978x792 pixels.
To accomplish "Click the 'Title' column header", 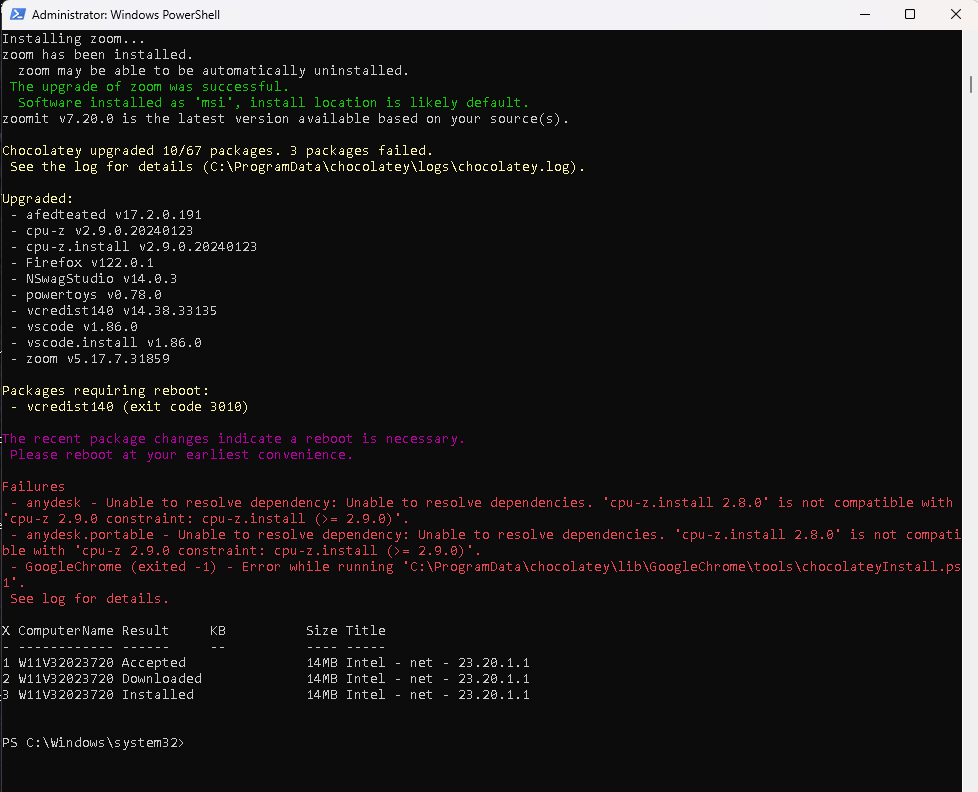I will point(366,630).
